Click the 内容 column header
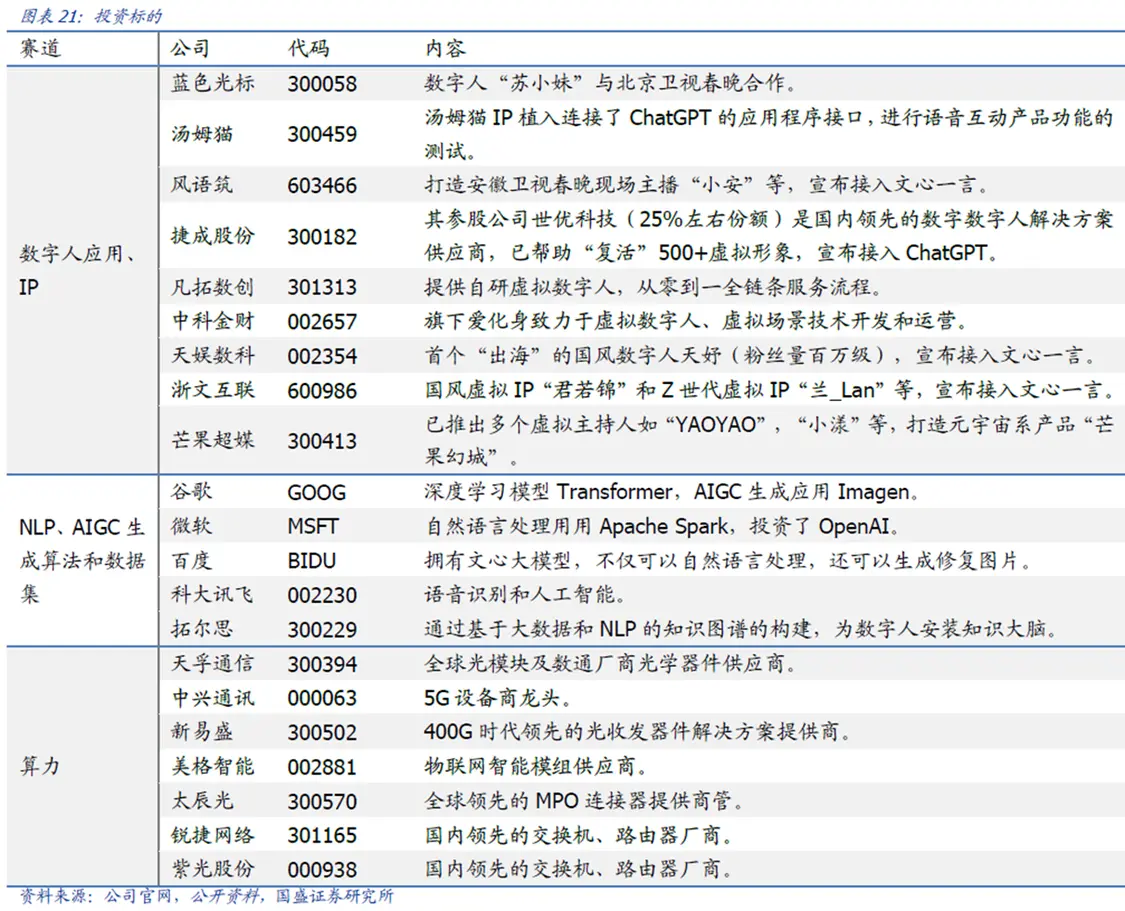The height and width of the screenshot is (911, 1125). [445, 49]
